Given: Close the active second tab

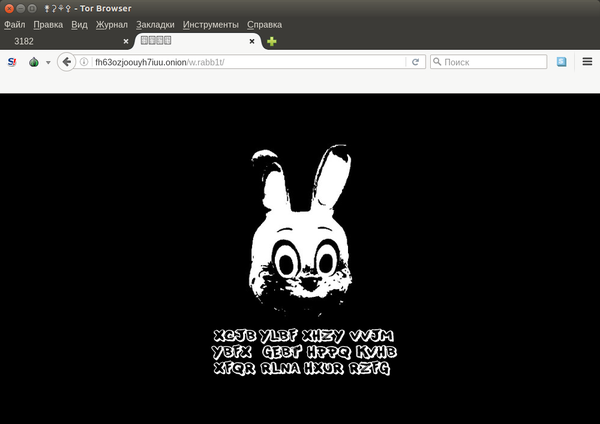Looking at the screenshot, I should tap(251, 42).
